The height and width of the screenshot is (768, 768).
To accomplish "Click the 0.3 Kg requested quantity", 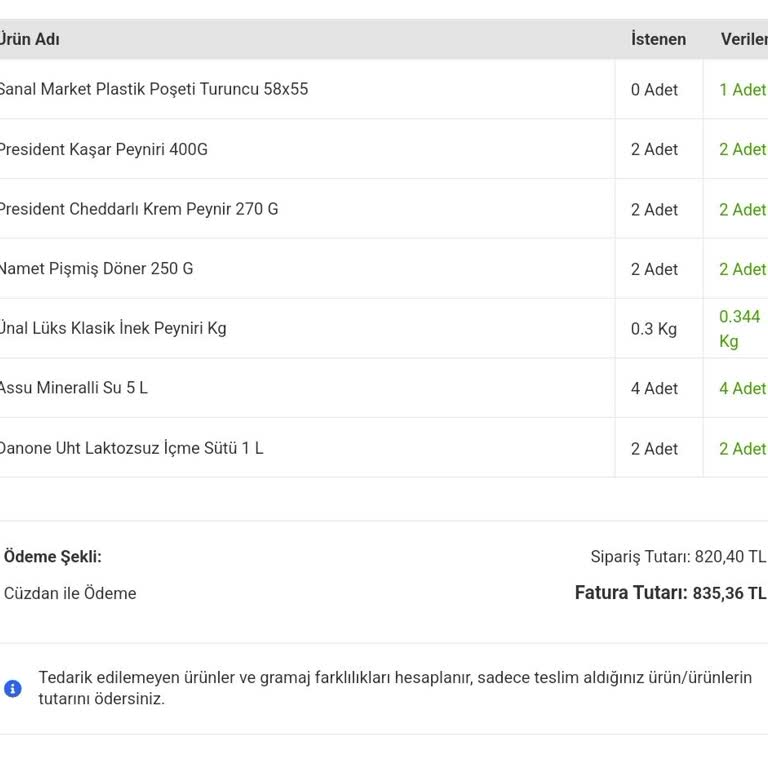I will click(654, 328).
